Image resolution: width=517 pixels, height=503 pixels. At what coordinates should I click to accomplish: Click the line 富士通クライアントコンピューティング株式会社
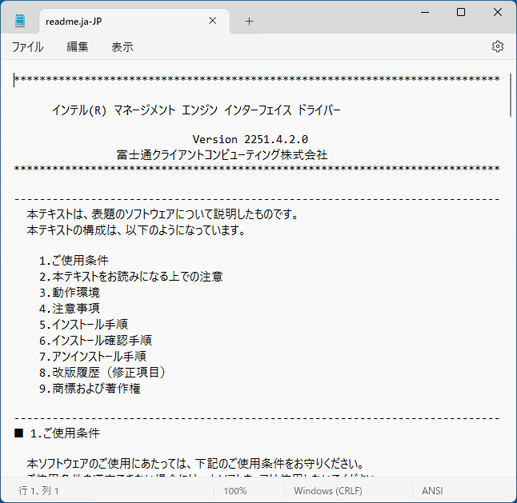pos(222,155)
